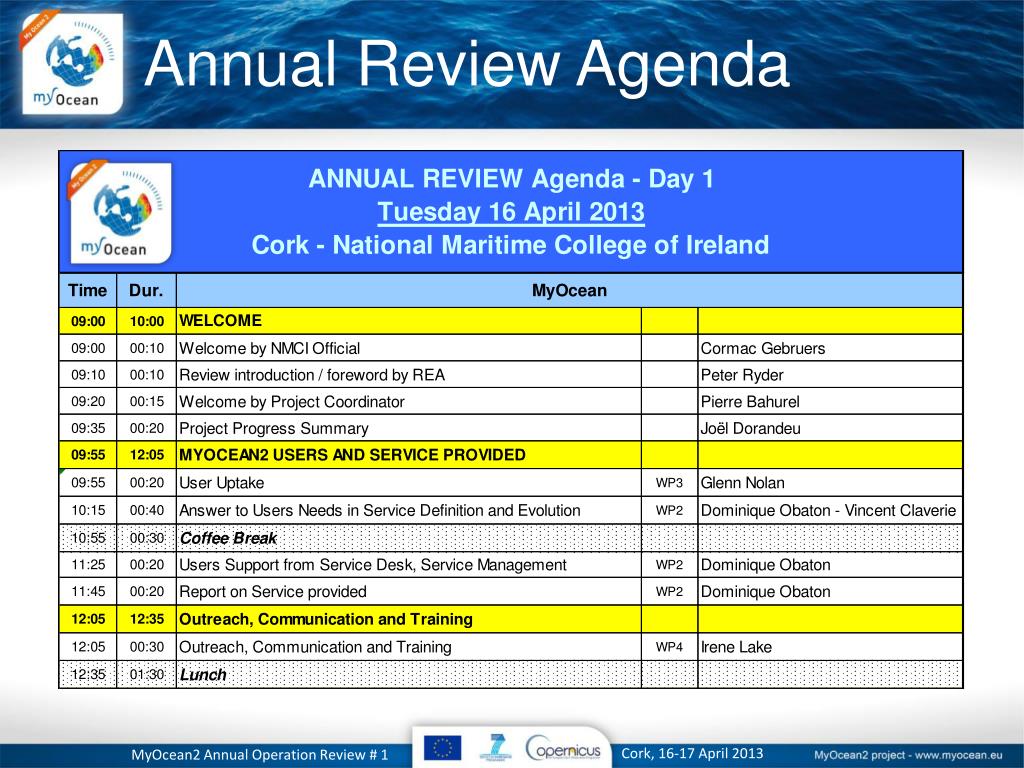Click 'WP3' work package cell
The height and width of the screenshot is (768, 1024).
tap(669, 483)
